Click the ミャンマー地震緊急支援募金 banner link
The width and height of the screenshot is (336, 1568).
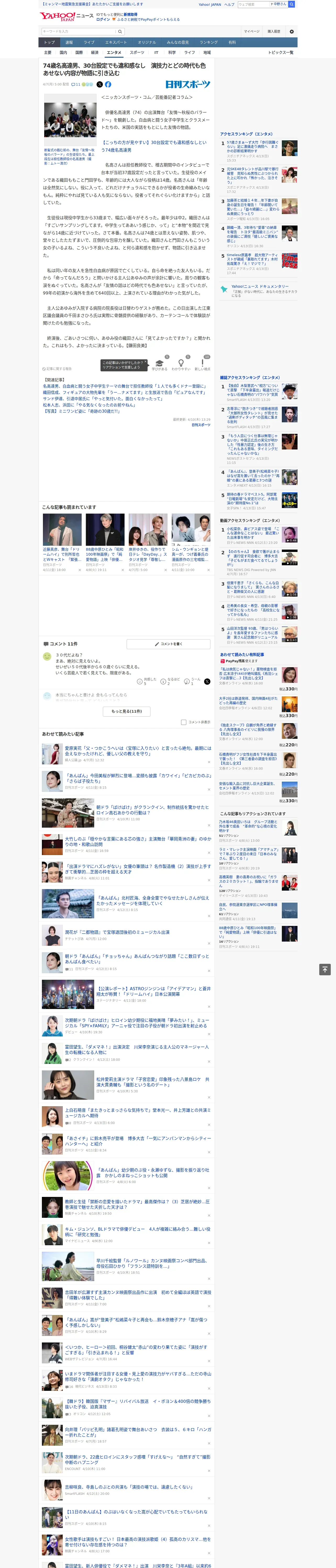[x=92, y=4]
